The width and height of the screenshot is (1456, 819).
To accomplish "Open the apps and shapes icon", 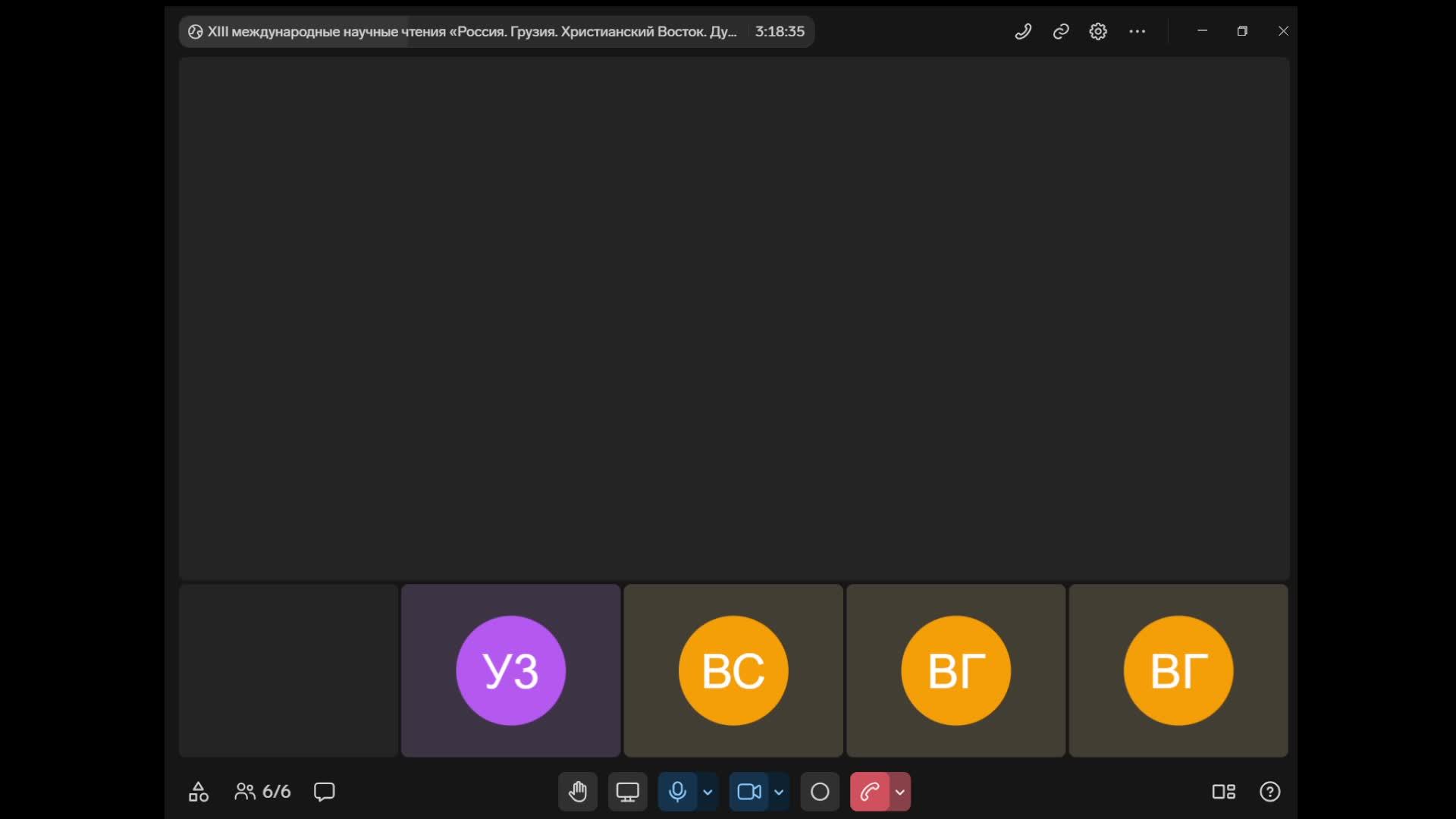I will pyautogui.click(x=198, y=792).
